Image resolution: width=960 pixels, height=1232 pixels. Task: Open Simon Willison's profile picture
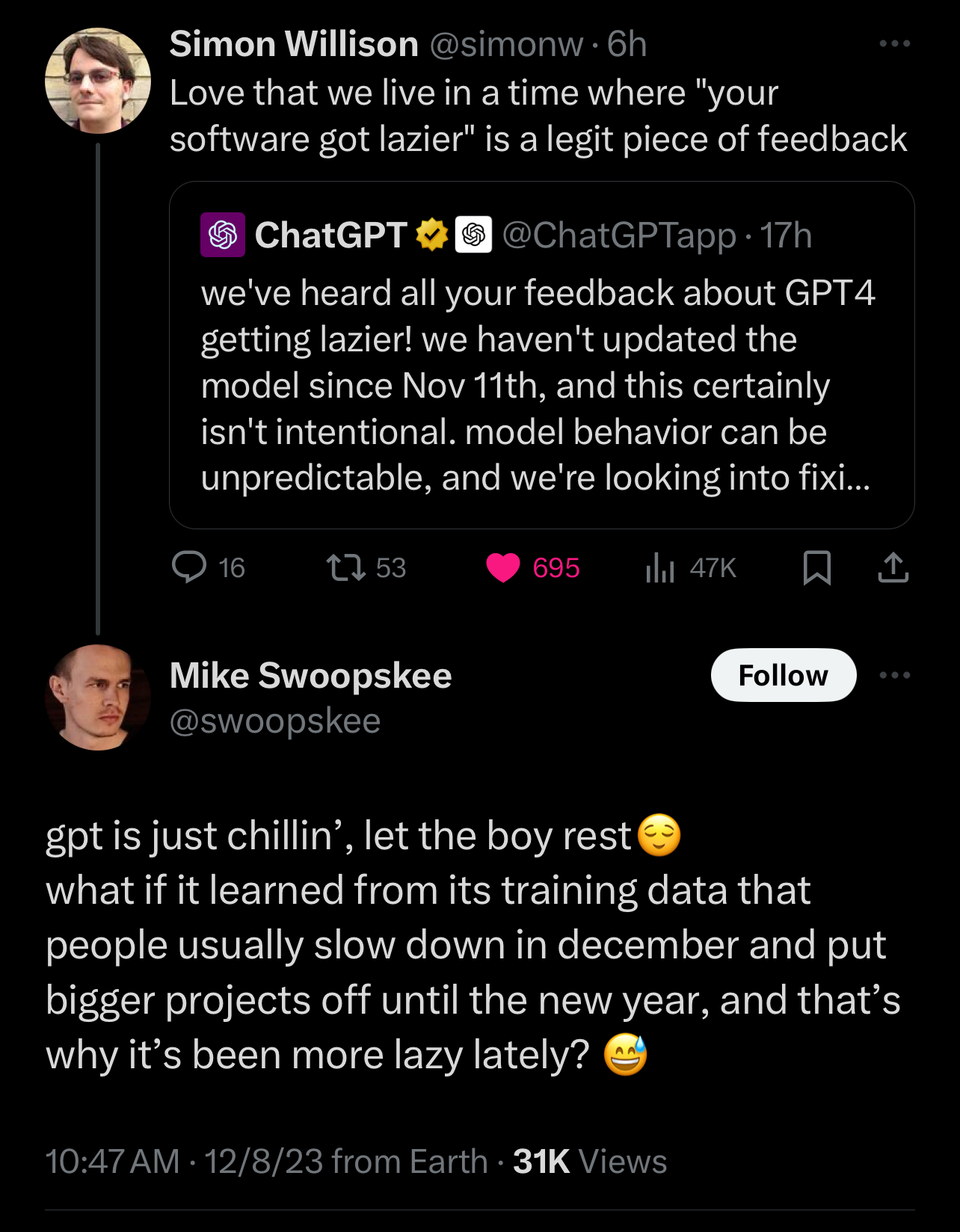coord(98,81)
